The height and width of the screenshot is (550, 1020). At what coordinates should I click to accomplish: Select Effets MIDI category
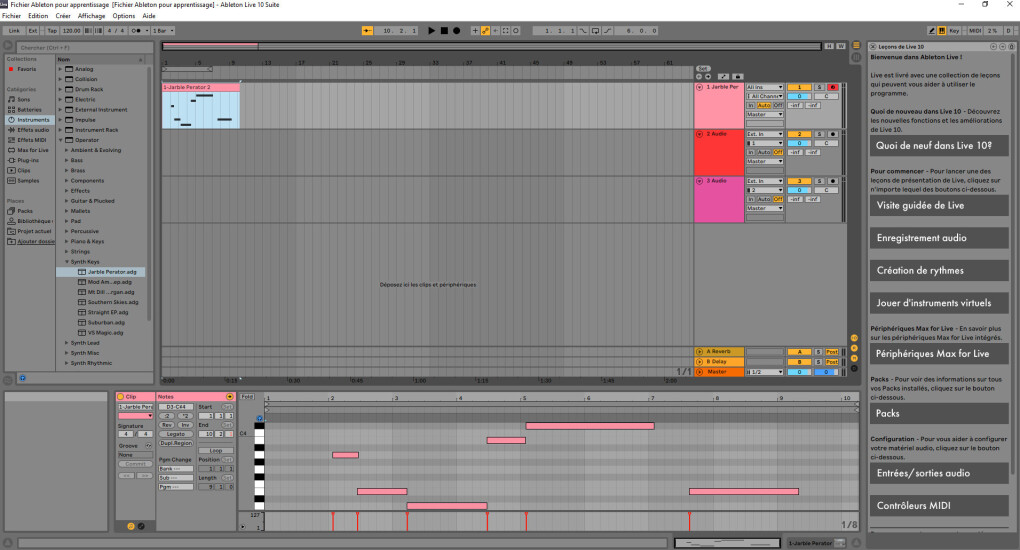31,140
